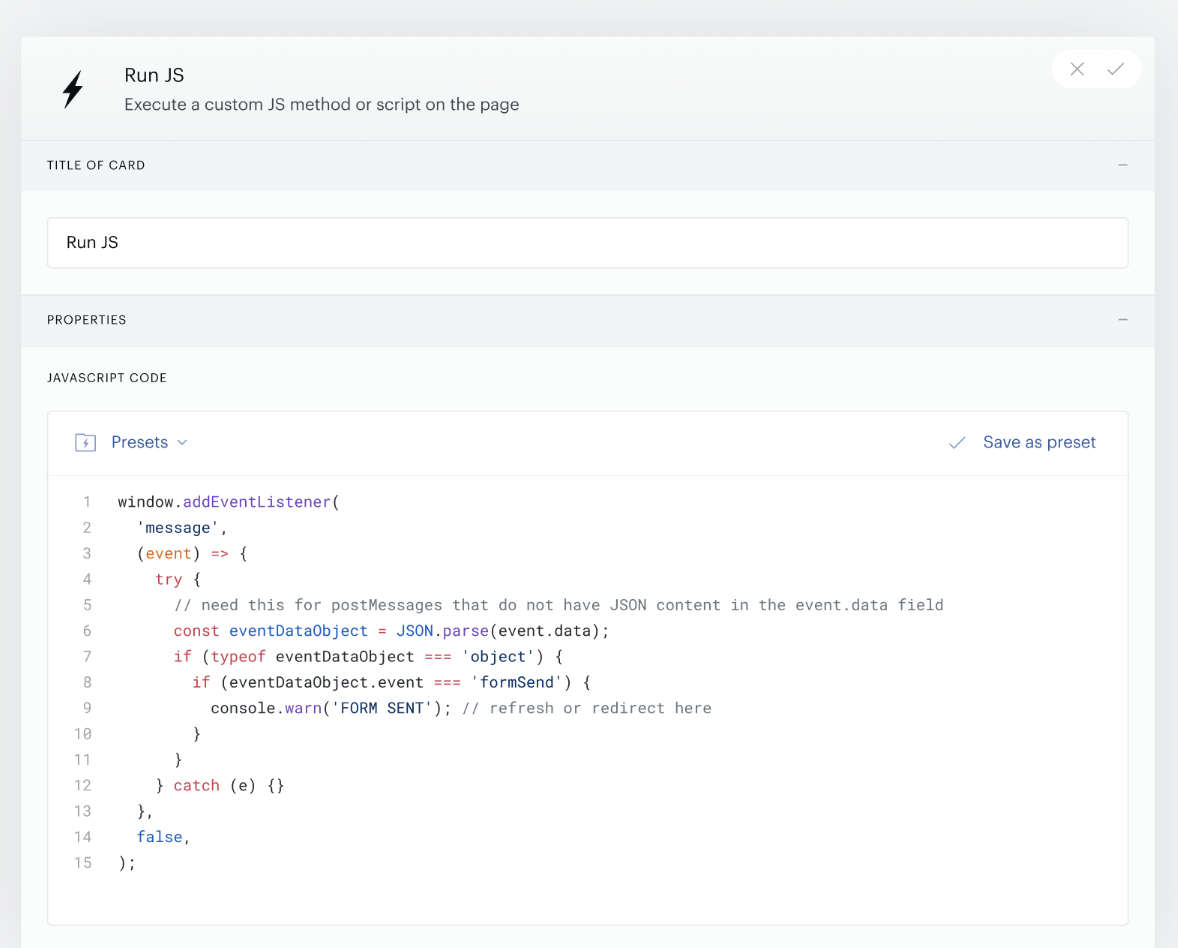The image size is (1178, 948).
Task: Click the checkmark beside Save as preset
Action: [x=957, y=442]
